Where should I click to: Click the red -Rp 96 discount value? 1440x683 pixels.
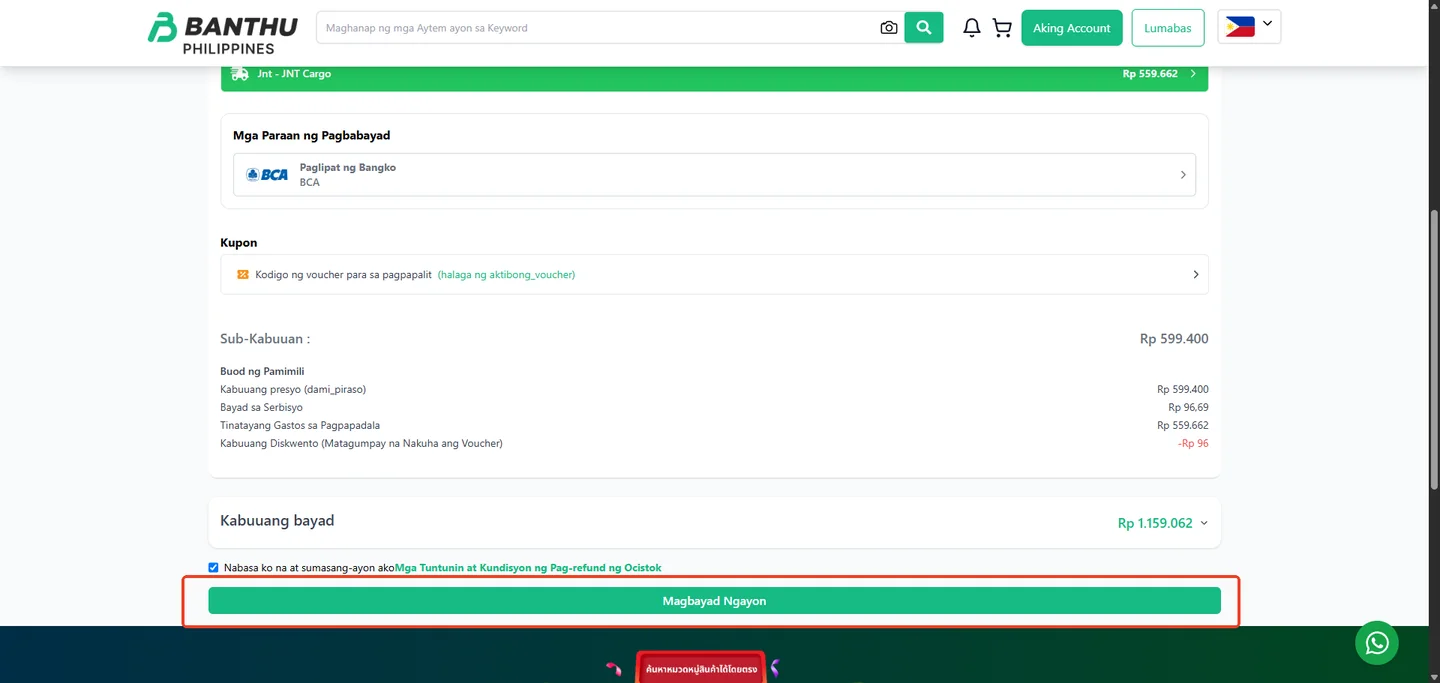[1193, 443]
